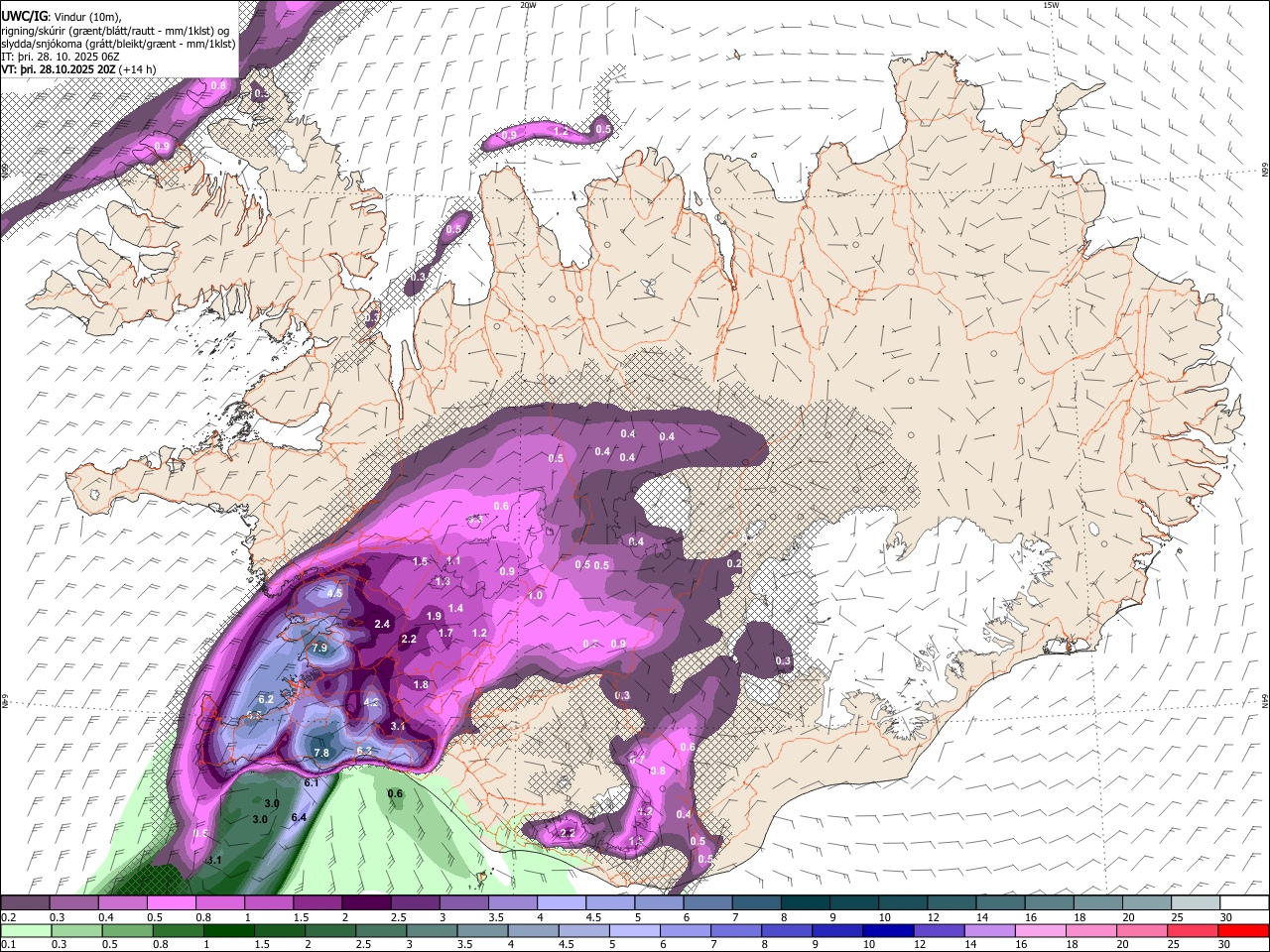Click the 1.0 precipitation value on the map
The width and height of the screenshot is (1270, 952).
536,596
